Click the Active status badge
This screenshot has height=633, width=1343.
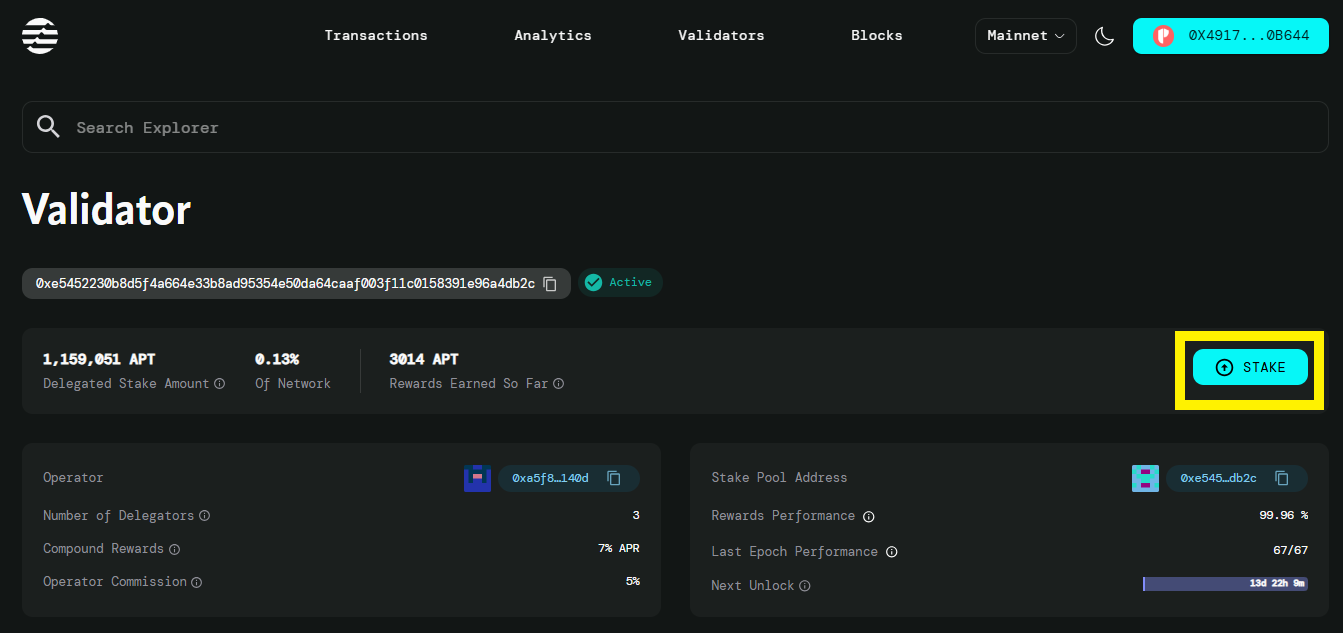(620, 283)
